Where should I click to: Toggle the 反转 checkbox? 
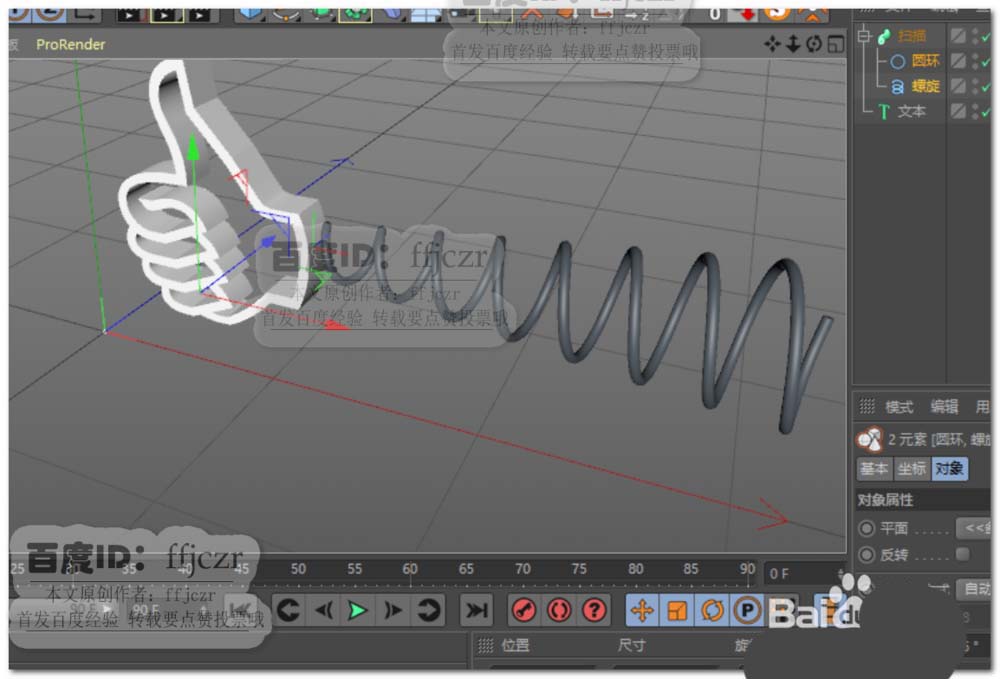963,553
